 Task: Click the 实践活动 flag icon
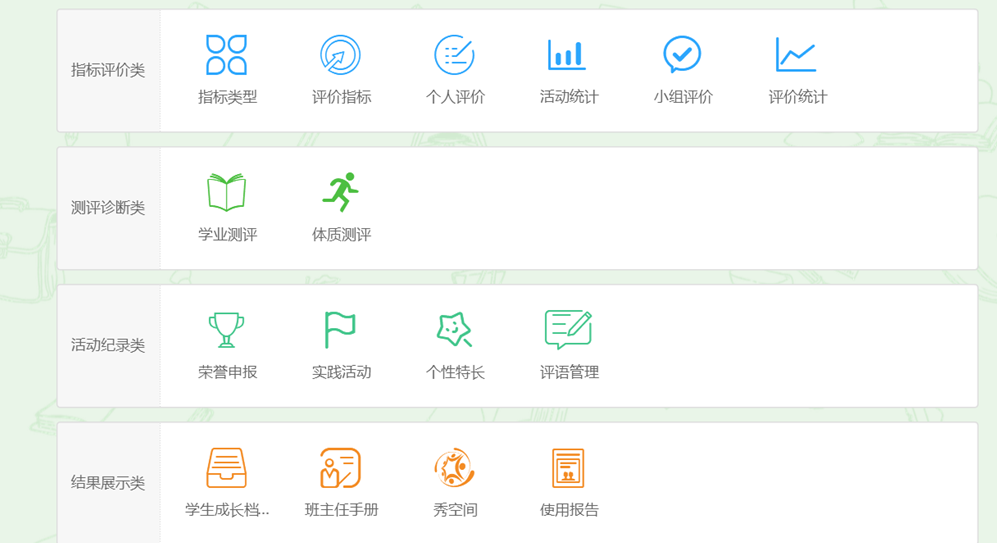pos(340,329)
